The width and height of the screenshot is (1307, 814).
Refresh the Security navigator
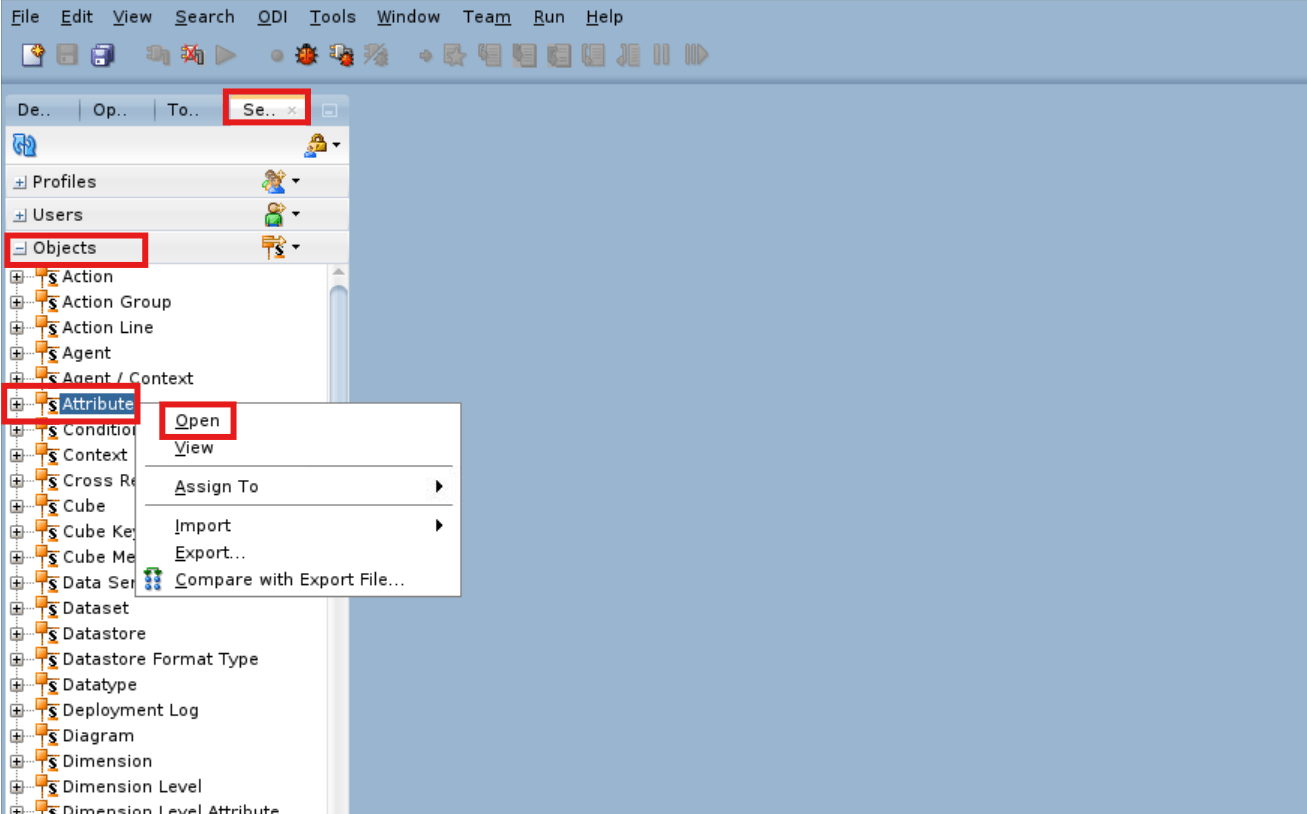(24, 144)
